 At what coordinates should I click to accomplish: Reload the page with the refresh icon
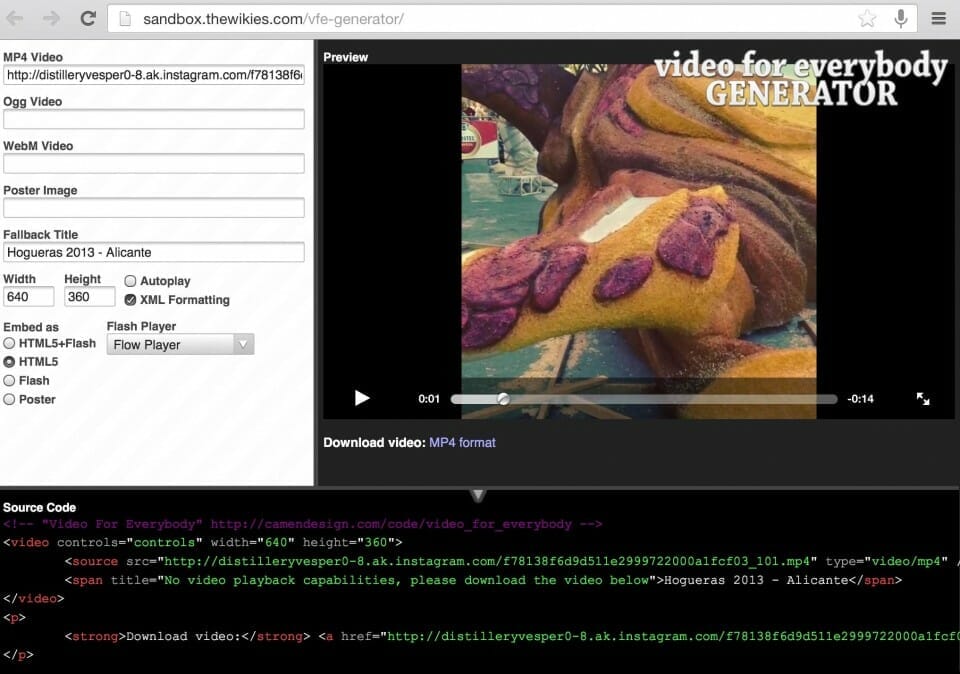88,18
